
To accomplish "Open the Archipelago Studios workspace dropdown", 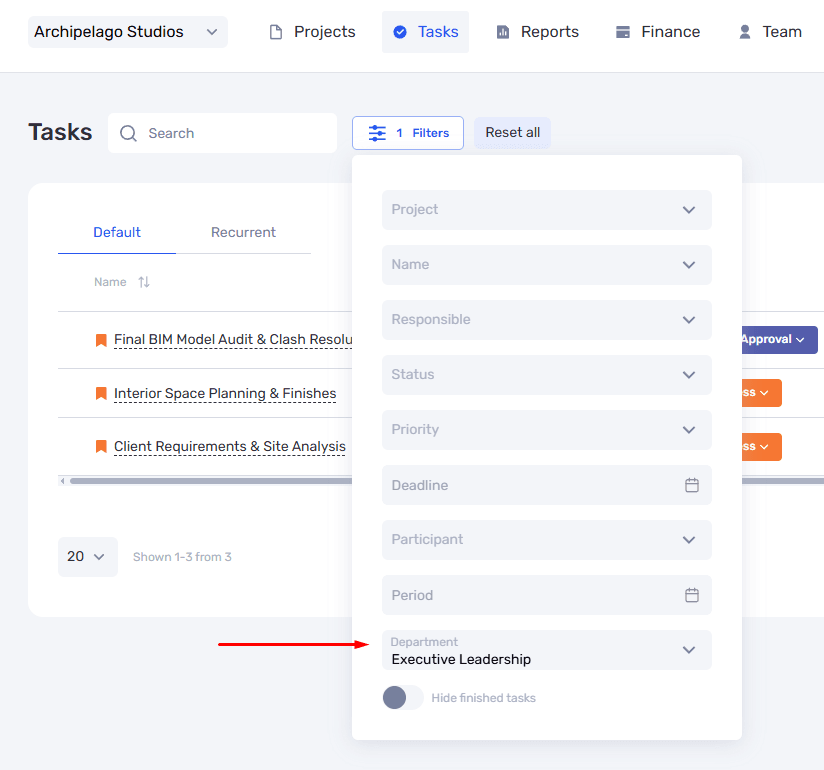I will tap(128, 32).
